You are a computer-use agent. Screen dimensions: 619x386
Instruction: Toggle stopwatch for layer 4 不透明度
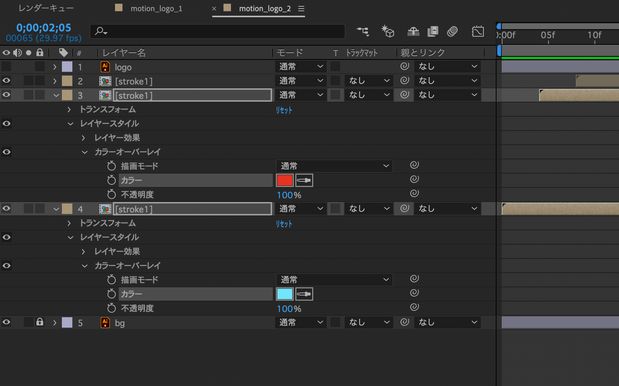tap(111, 308)
